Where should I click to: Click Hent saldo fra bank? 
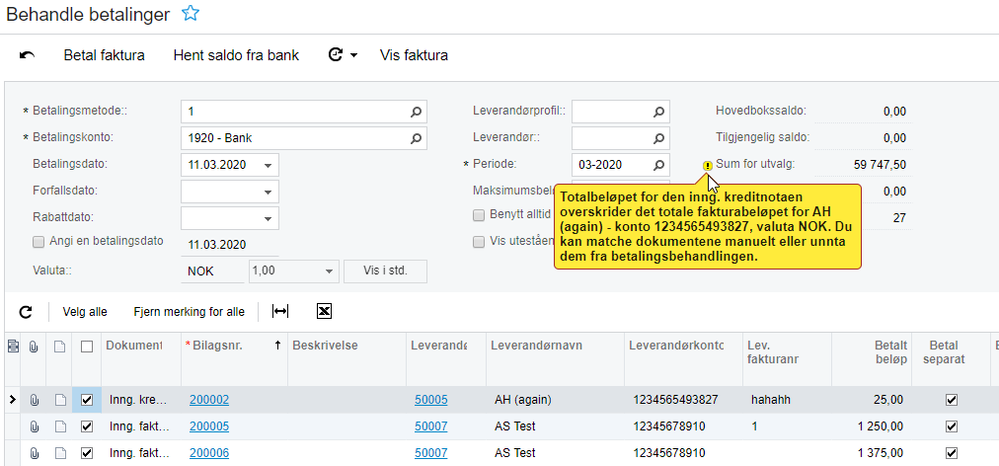point(236,56)
